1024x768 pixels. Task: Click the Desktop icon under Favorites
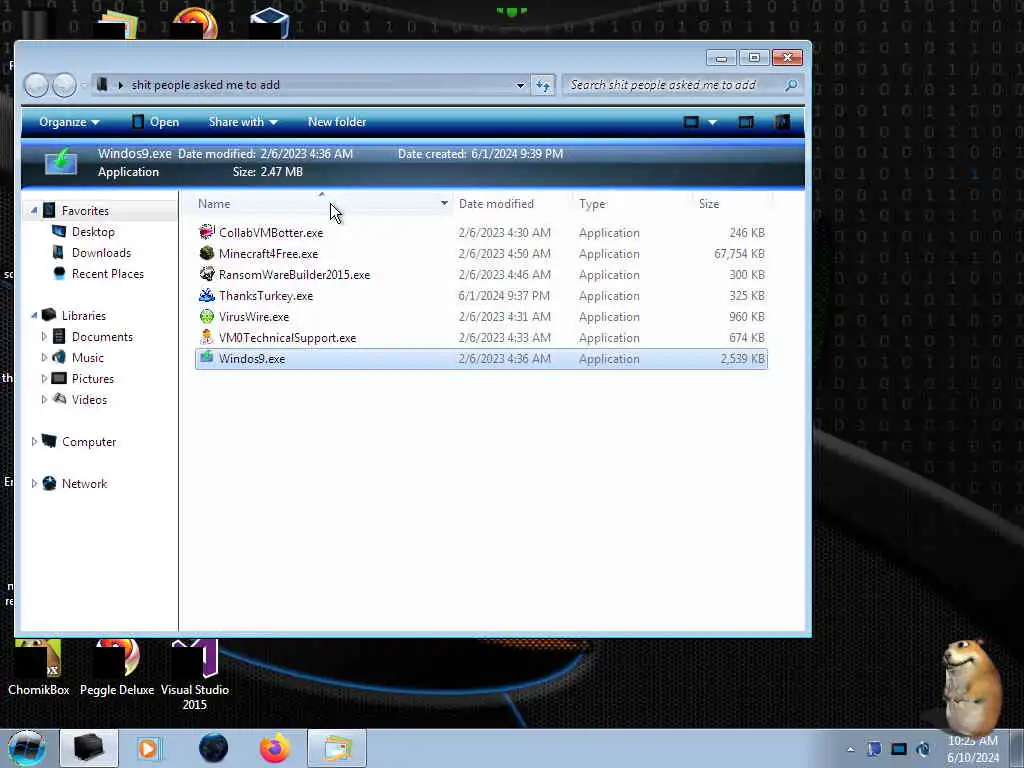point(59,231)
